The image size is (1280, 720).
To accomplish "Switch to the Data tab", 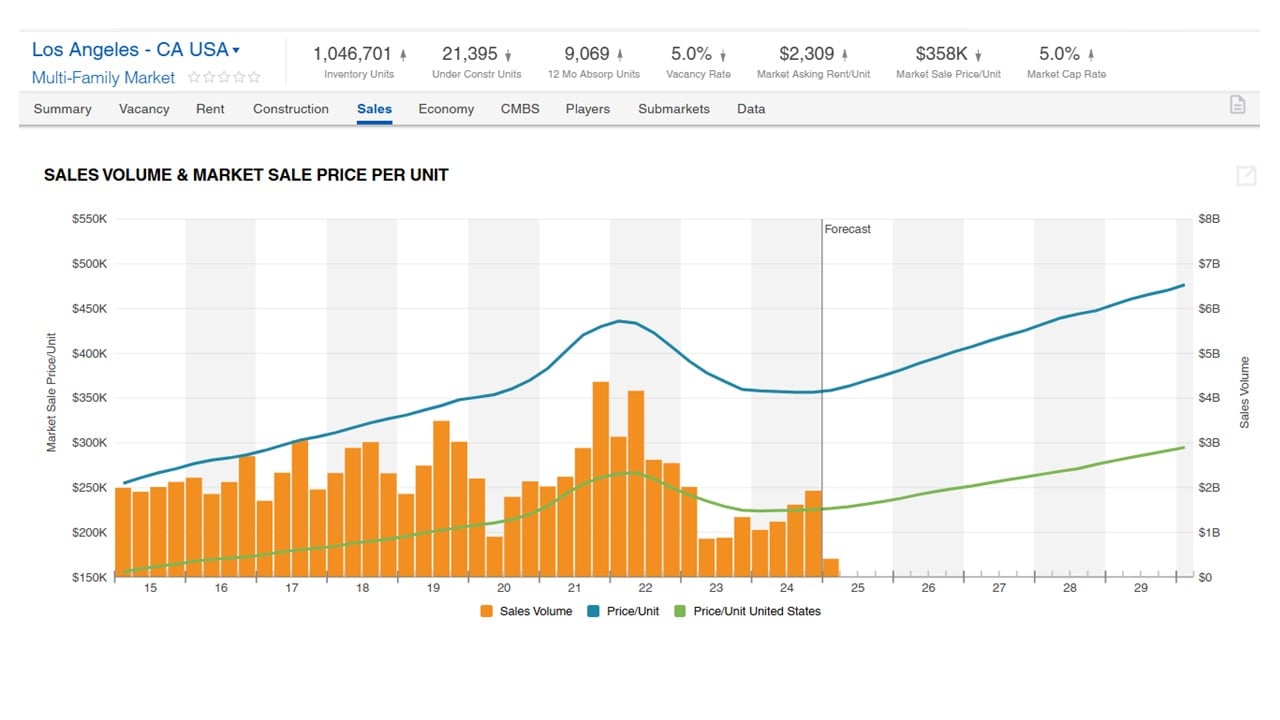I will (751, 109).
